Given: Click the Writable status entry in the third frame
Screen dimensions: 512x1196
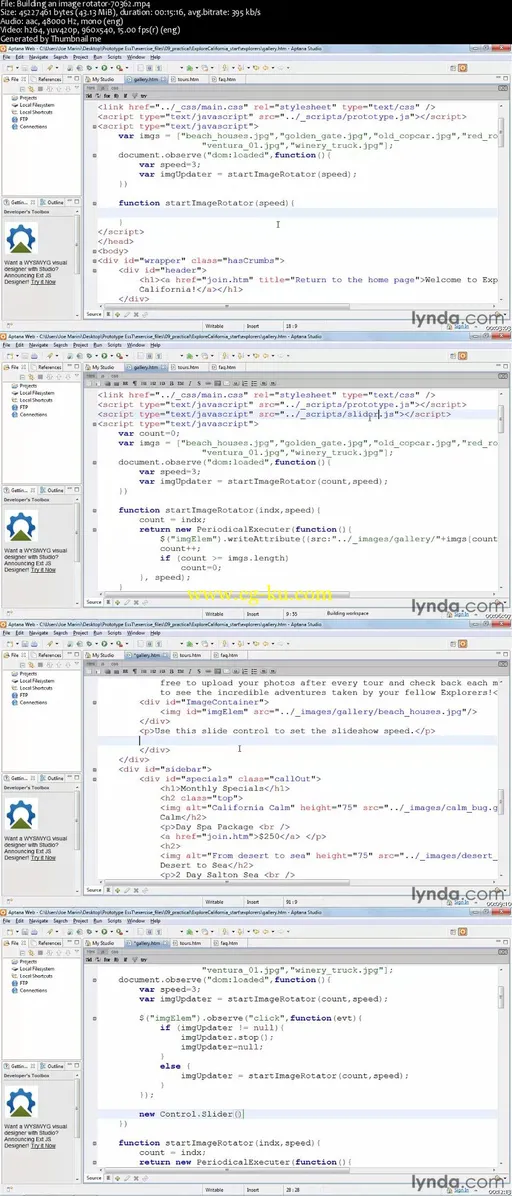Looking at the screenshot, I should point(214,901).
